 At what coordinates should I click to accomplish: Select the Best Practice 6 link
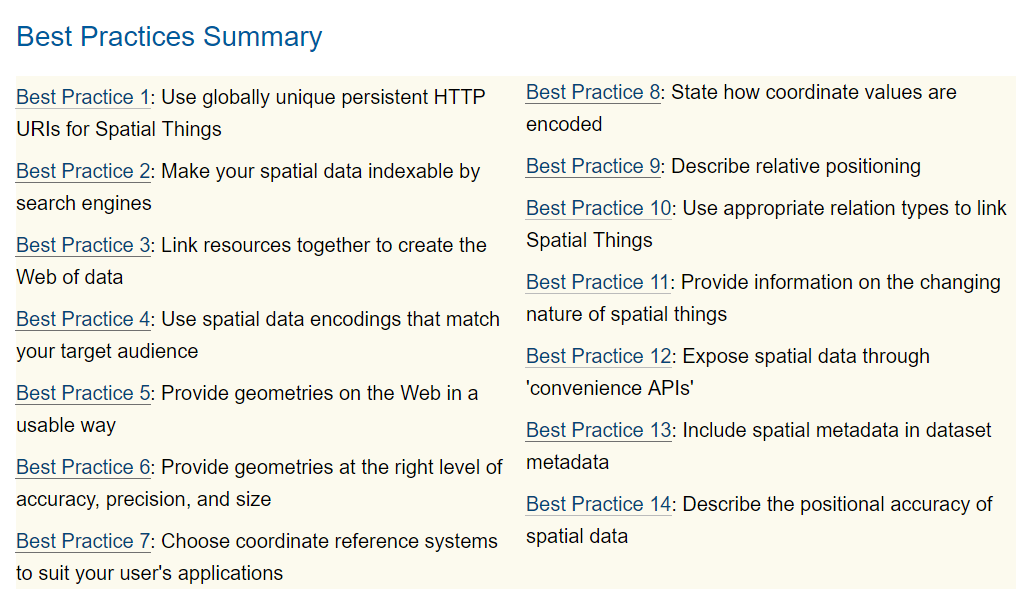[82, 467]
